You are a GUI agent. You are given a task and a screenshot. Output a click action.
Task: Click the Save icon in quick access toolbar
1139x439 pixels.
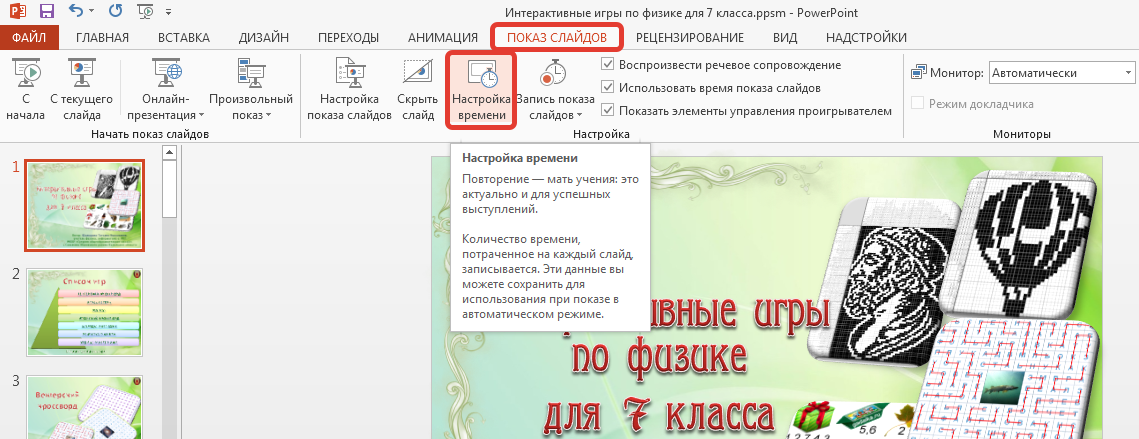pyautogui.click(x=46, y=14)
